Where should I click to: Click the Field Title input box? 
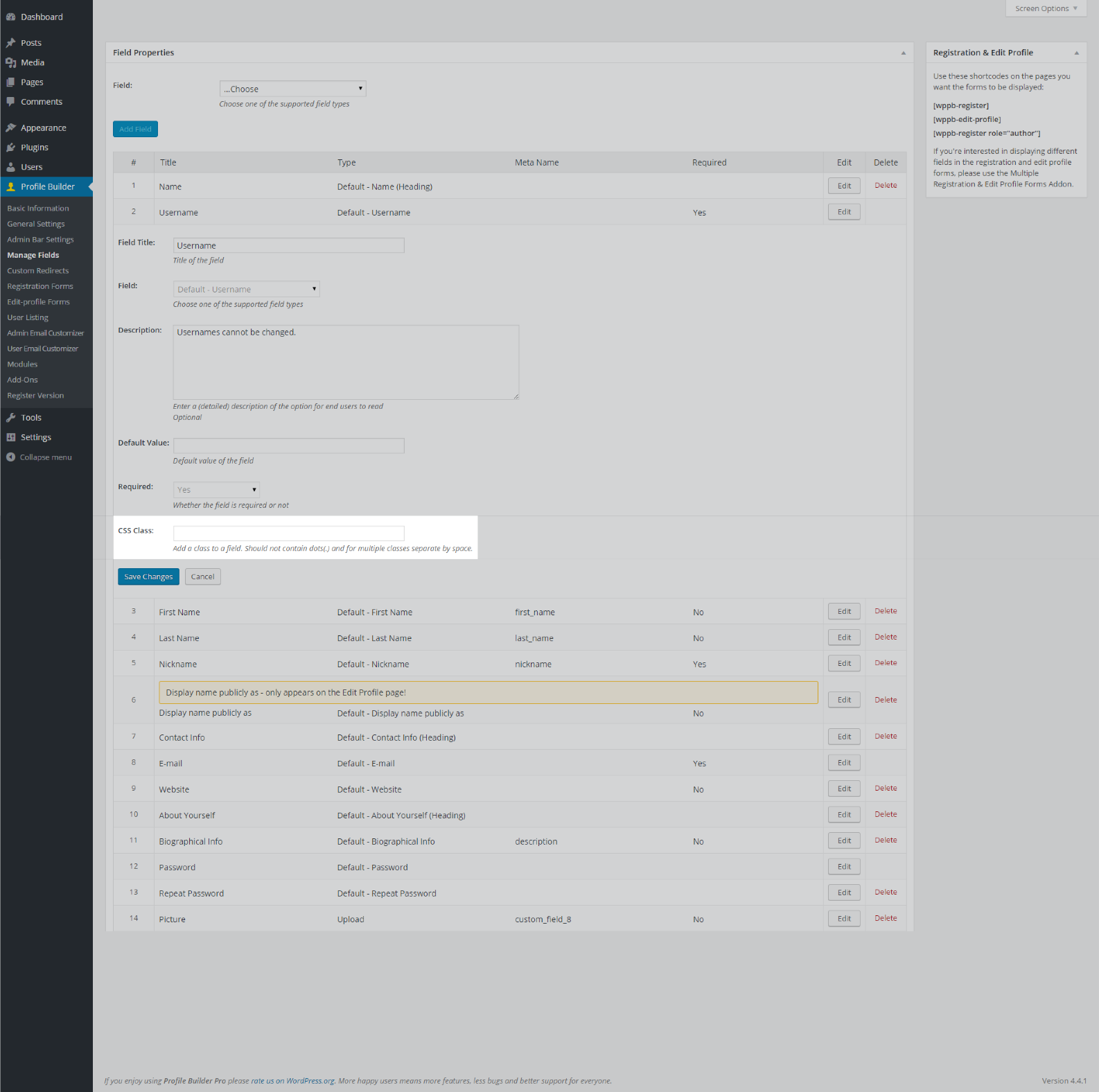point(288,245)
